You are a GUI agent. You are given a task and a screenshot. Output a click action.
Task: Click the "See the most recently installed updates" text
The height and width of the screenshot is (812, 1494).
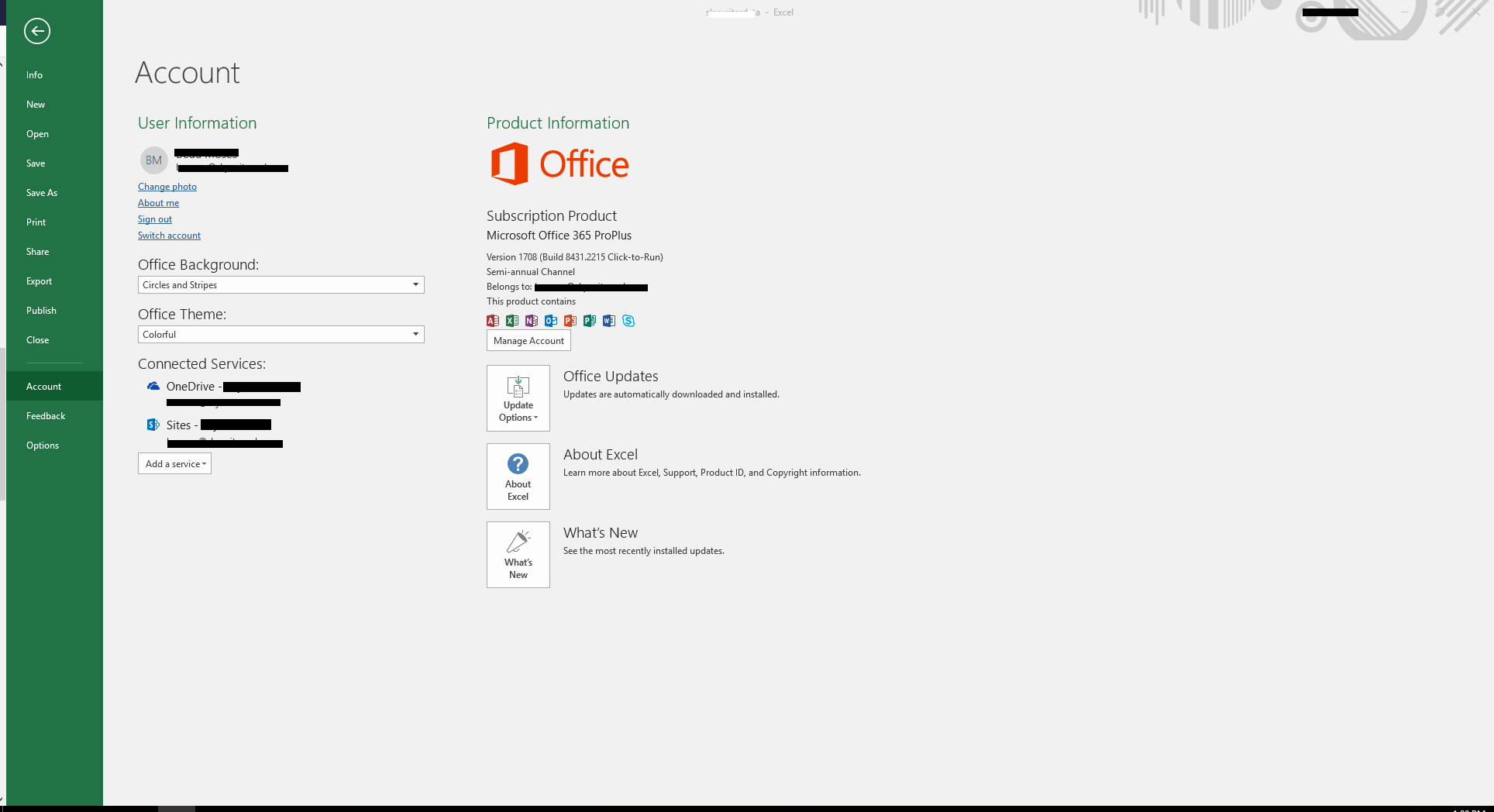(x=644, y=551)
